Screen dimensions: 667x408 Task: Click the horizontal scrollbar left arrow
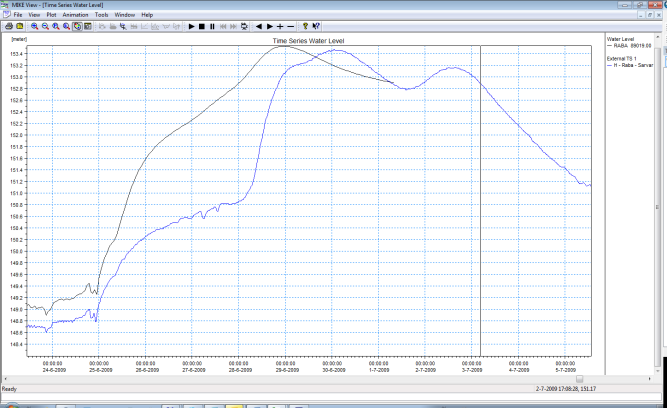tap(5, 379)
